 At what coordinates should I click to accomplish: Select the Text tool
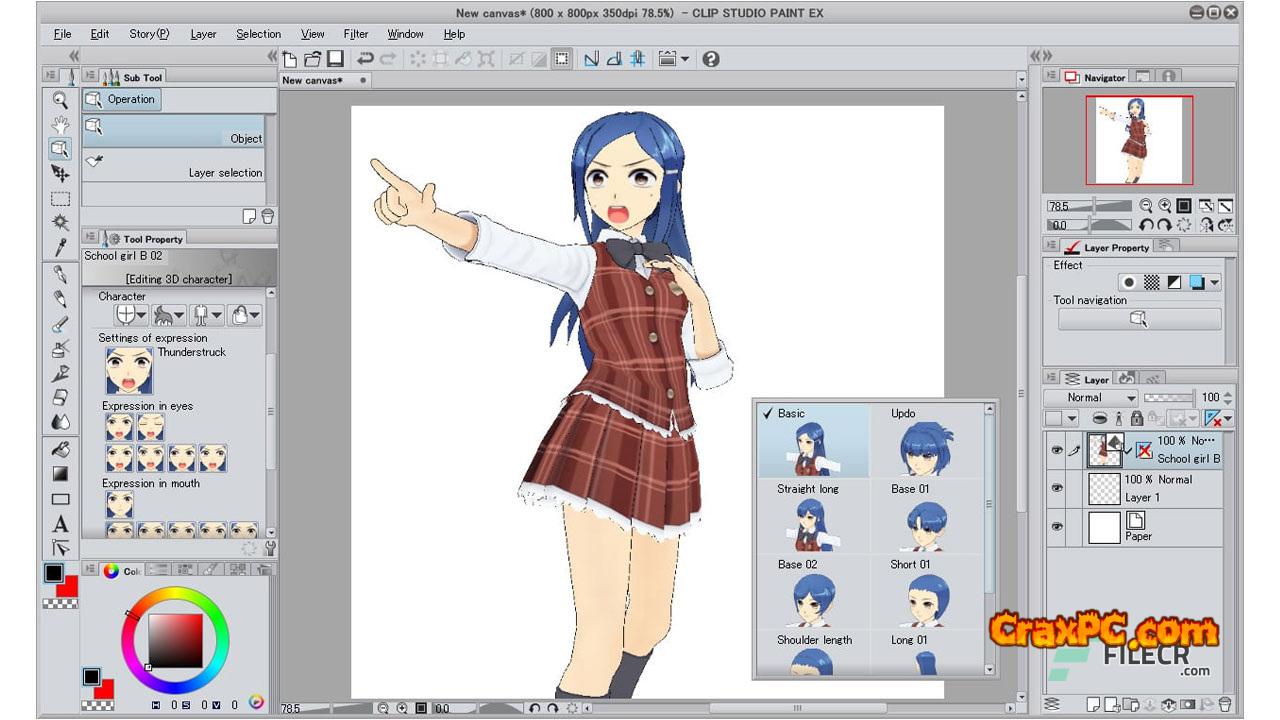60,524
